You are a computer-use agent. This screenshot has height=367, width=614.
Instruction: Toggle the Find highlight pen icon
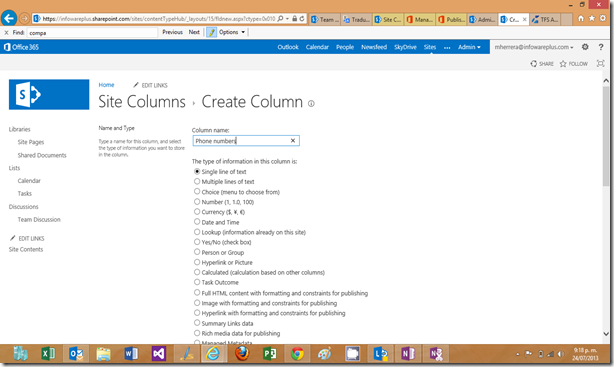coord(211,32)
